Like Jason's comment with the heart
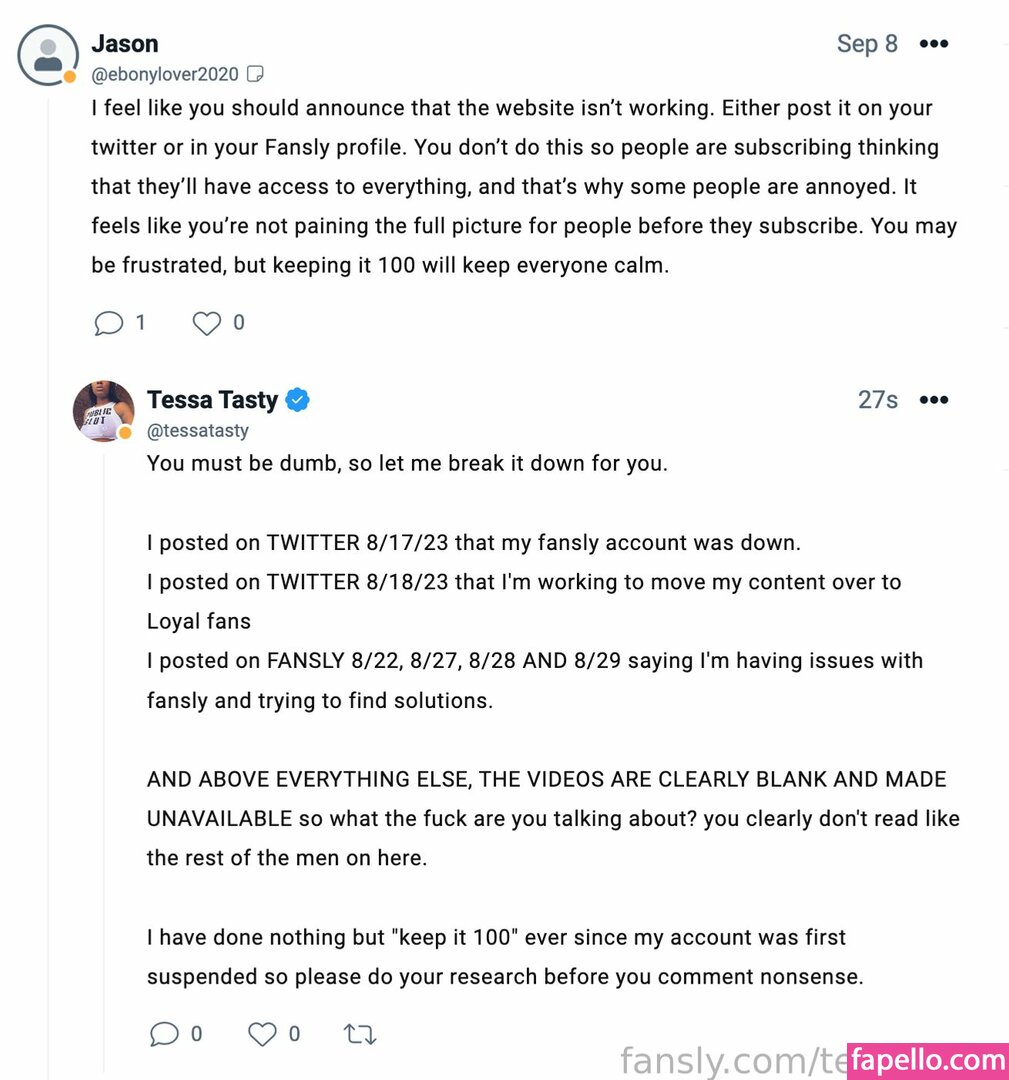Image resolution: width=1009 pixels, height=1080 pixels. 206,323
